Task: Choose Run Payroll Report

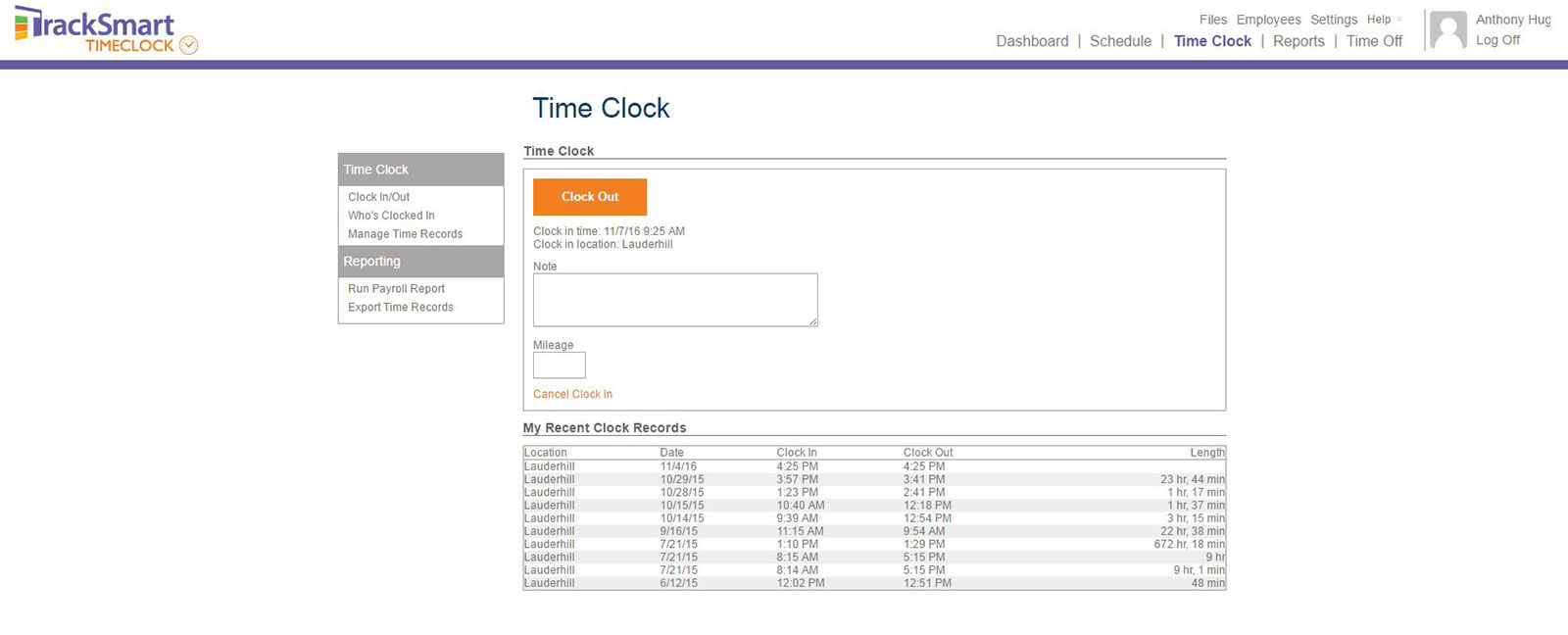Action: 396,289
